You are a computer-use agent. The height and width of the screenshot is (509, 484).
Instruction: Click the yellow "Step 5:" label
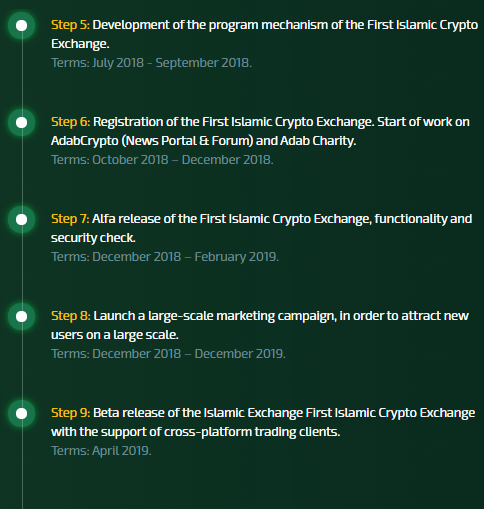click(x=70, y=25)
